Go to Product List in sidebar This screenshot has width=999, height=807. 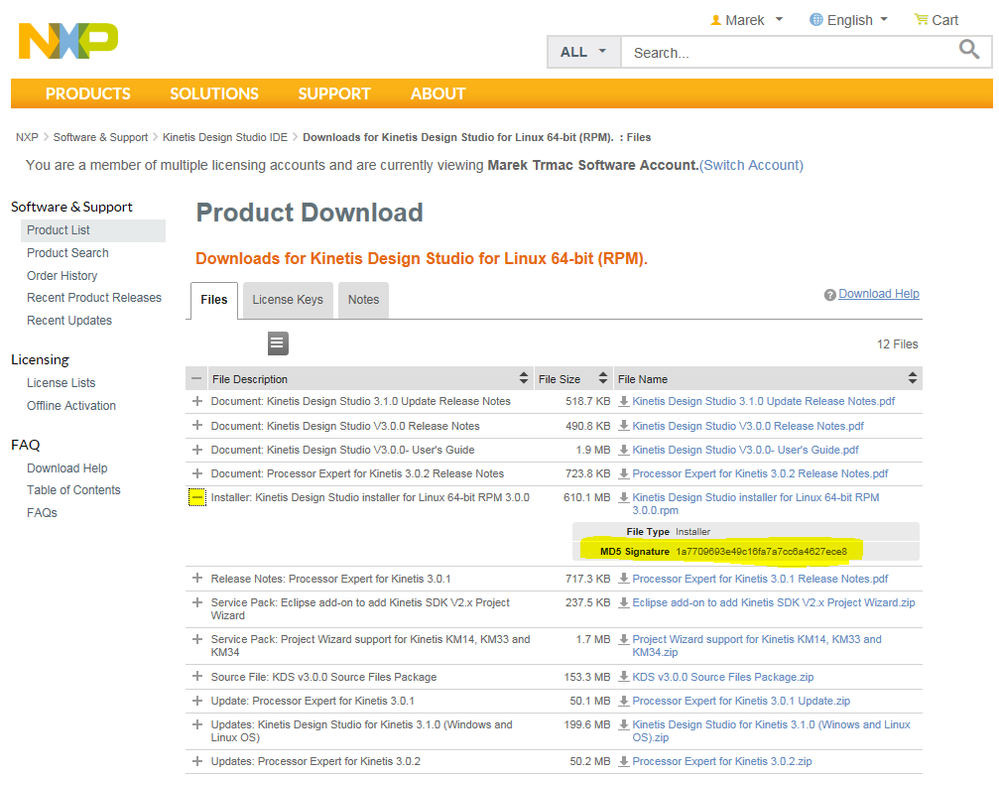click(93, 231)
